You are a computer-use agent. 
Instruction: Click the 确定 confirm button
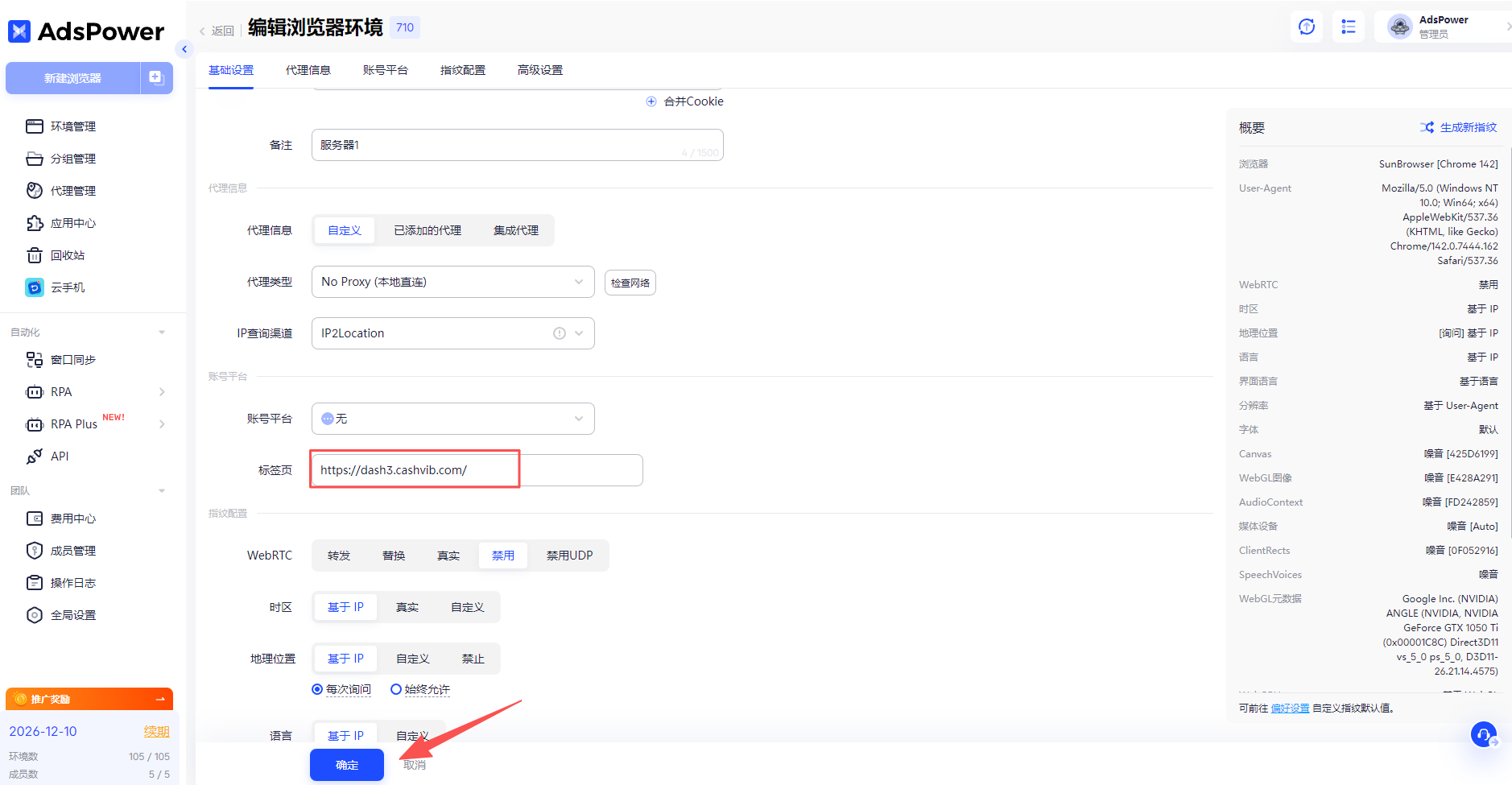click(346, 764)
